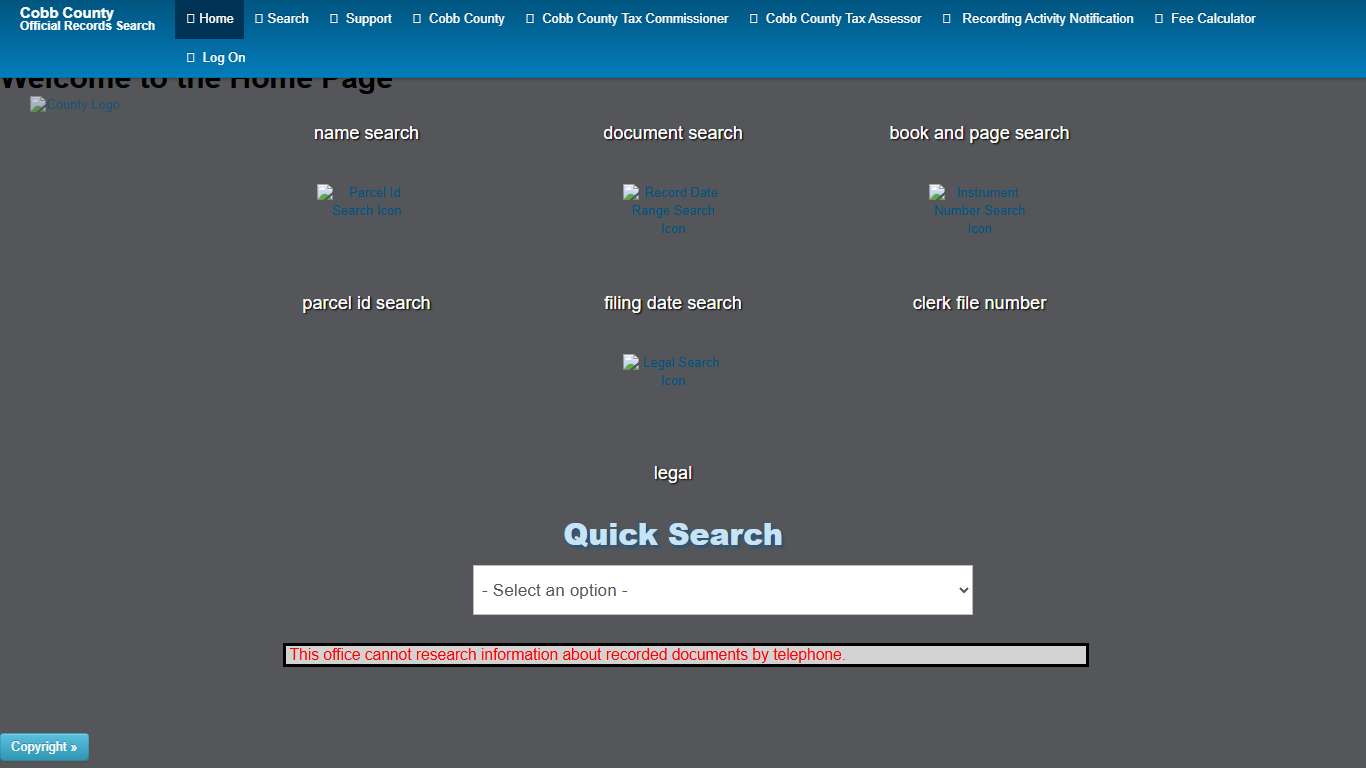The height and width of the screenshot is (768, 1366).
Task: Click the Legal Search icon
Action: coord(671,371)
